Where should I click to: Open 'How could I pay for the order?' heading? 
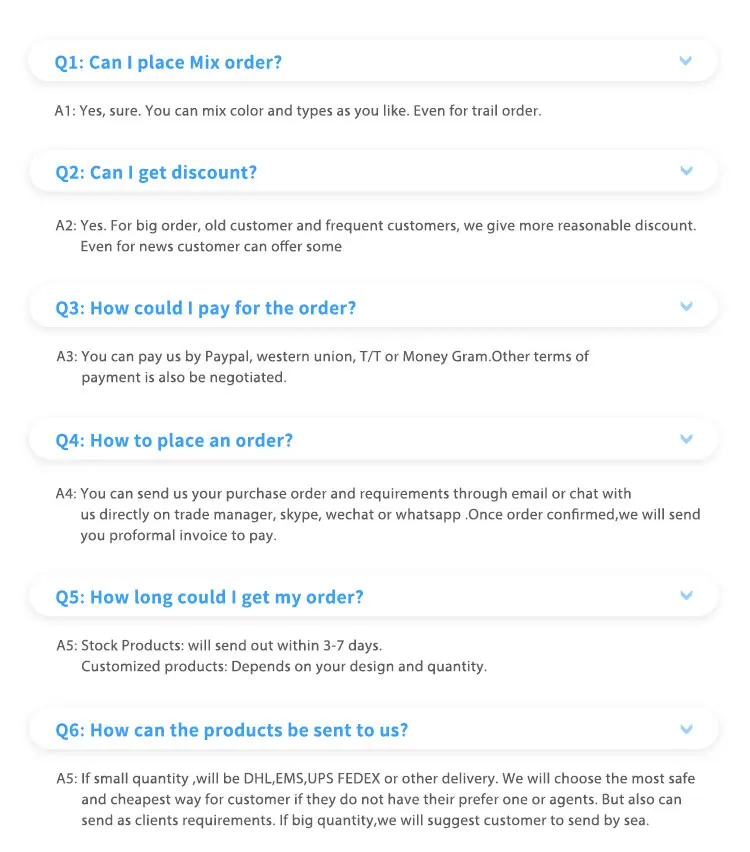(205, 308)
